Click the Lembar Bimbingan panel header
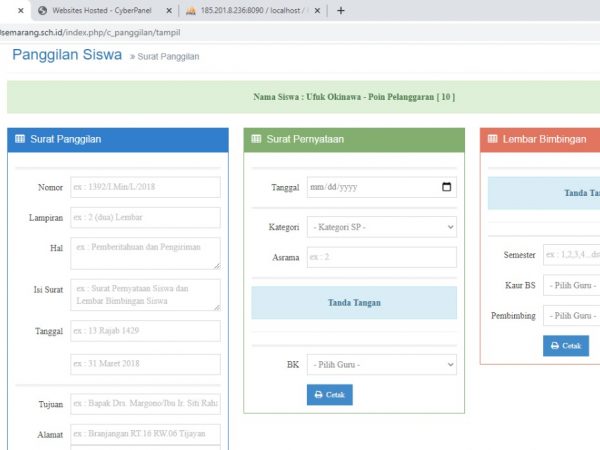The height and width of the screenshot is (450, 600). [540, 140]
